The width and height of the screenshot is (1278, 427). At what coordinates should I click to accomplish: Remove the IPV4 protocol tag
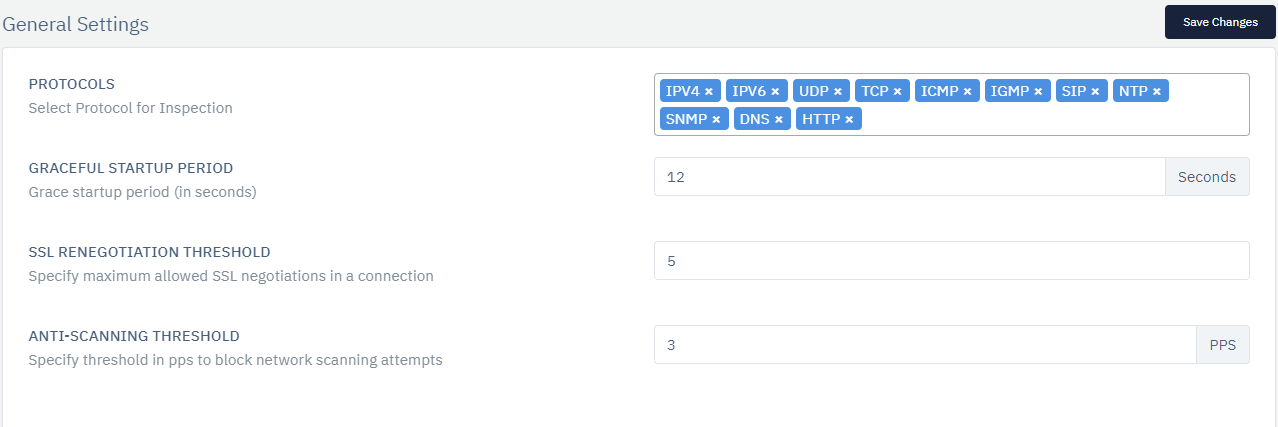(709, 91)
